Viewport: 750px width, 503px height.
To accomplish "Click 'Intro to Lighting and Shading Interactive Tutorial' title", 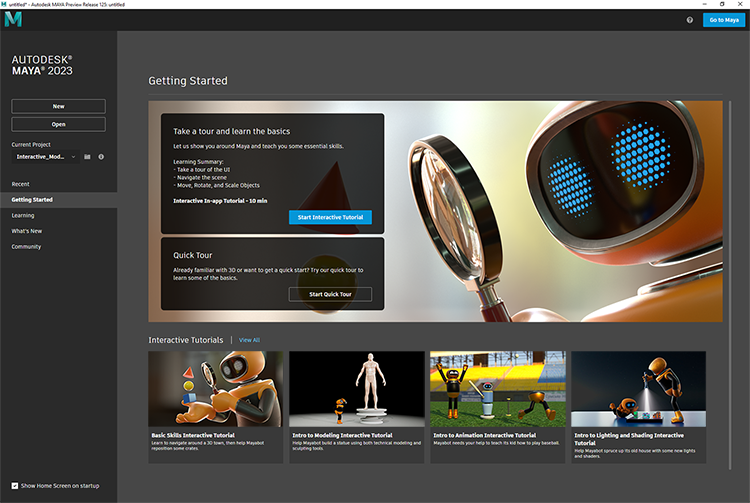I will click(x=629, y=439).
